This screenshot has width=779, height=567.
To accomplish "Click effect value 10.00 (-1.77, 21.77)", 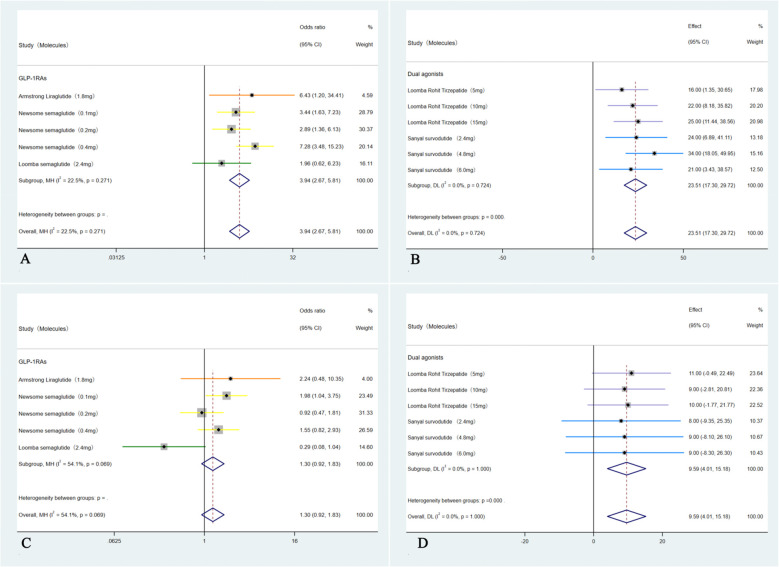I will pyautogui.click(x=711, y=405).
